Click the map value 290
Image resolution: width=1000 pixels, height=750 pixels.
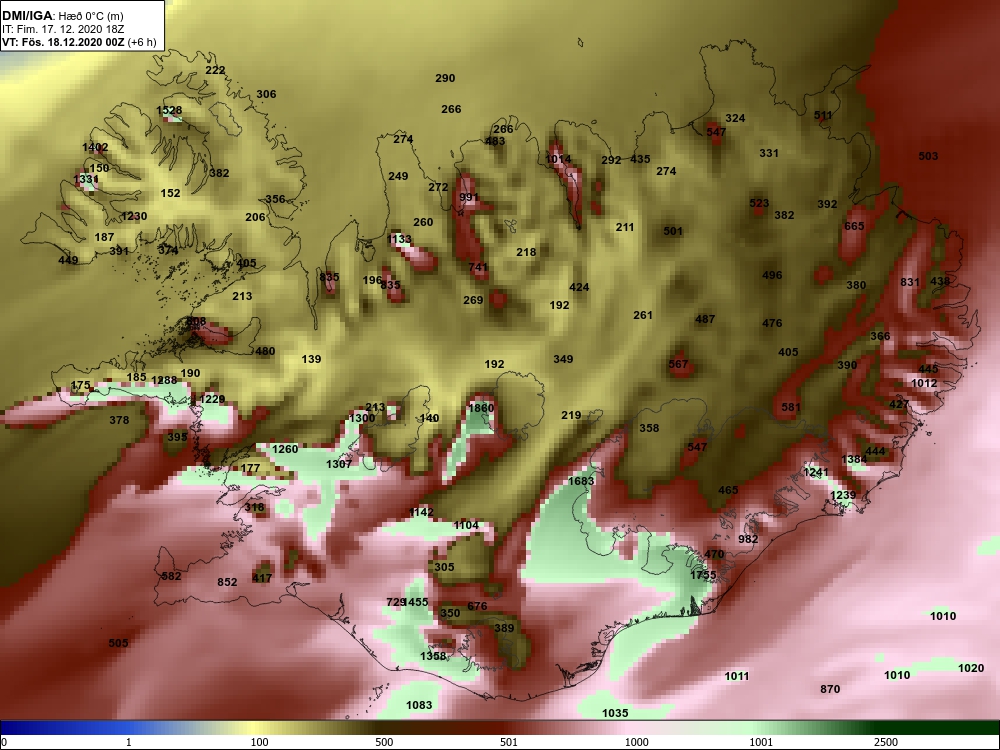445,78
